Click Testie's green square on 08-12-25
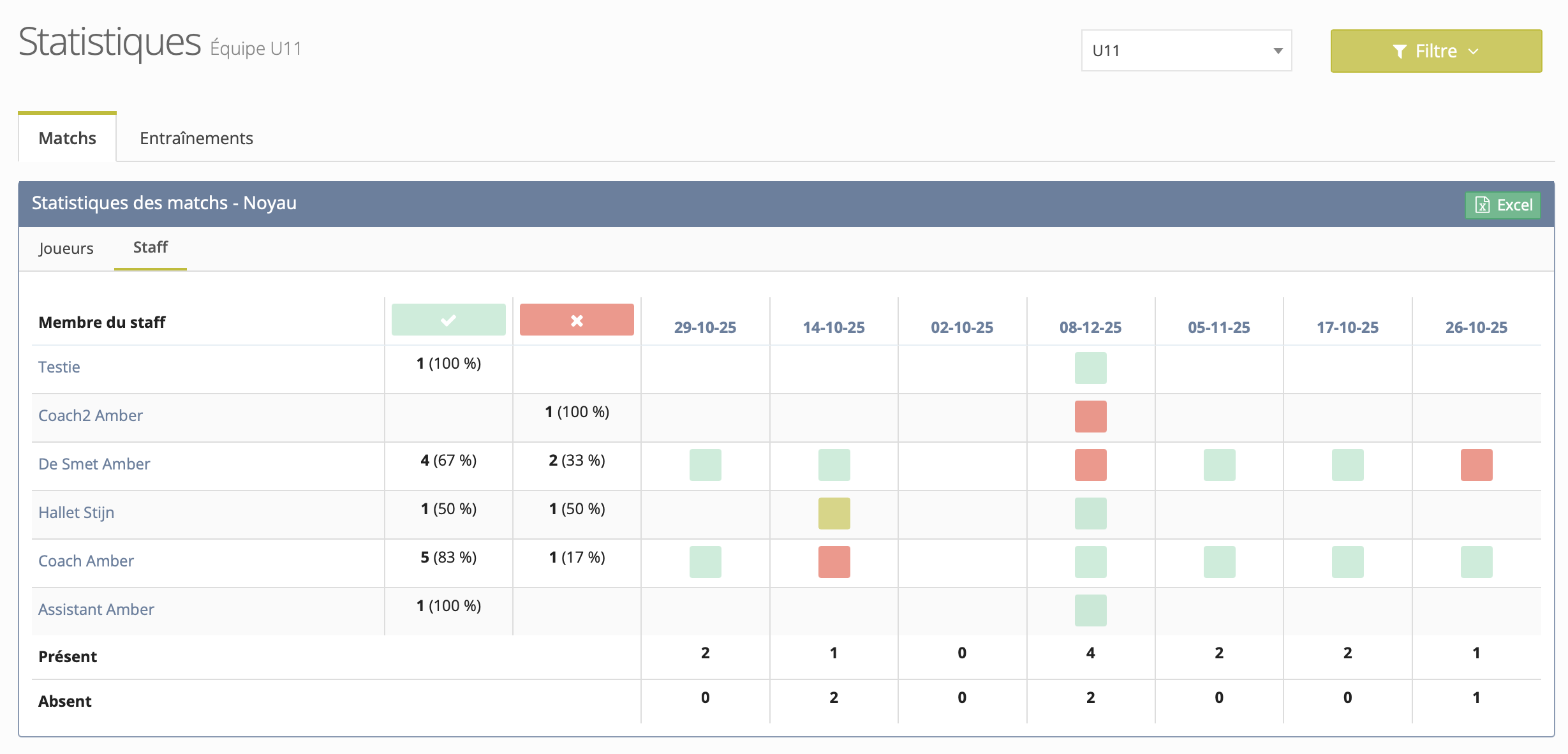The width and height of the screenshot is (1568, 754). click(1090, 368)
